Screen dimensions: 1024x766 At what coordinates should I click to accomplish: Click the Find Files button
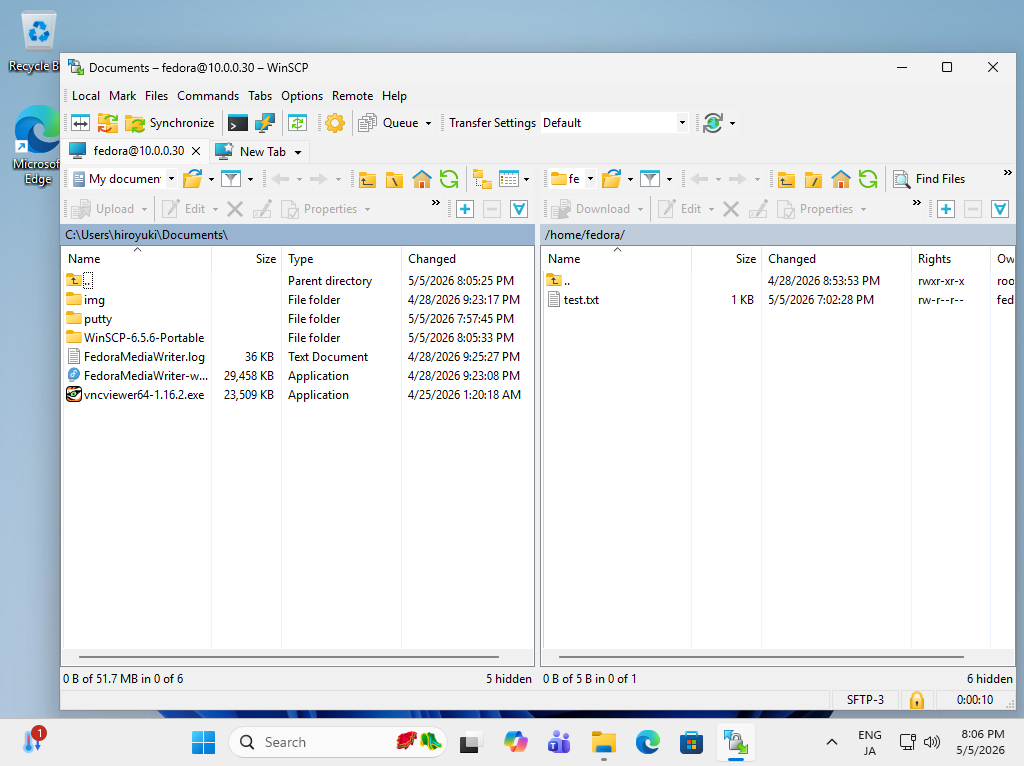pyautogui.click(x=929, y=179)
